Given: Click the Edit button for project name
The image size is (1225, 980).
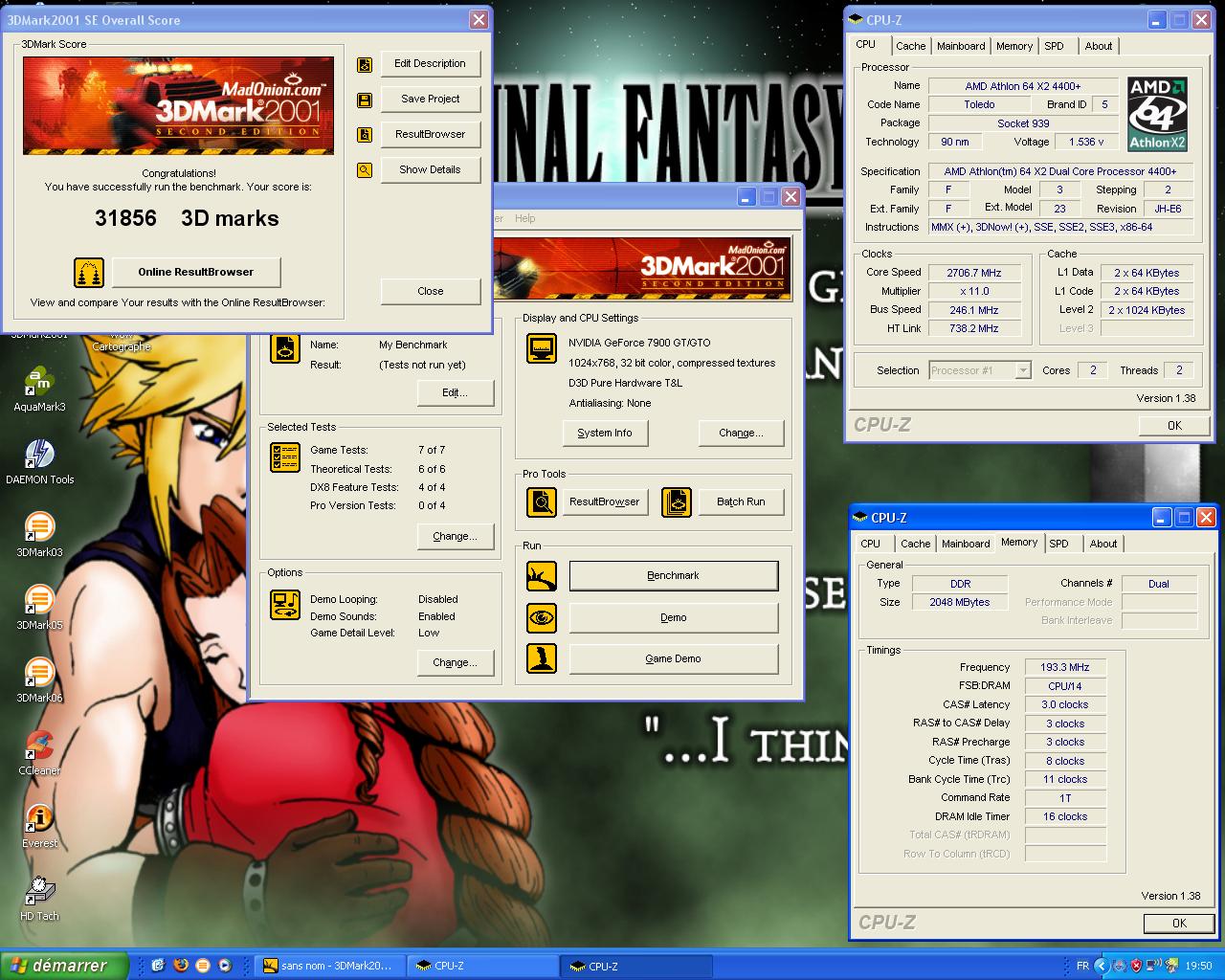Looking at the screenshot, I should click(x=456, y=393).
